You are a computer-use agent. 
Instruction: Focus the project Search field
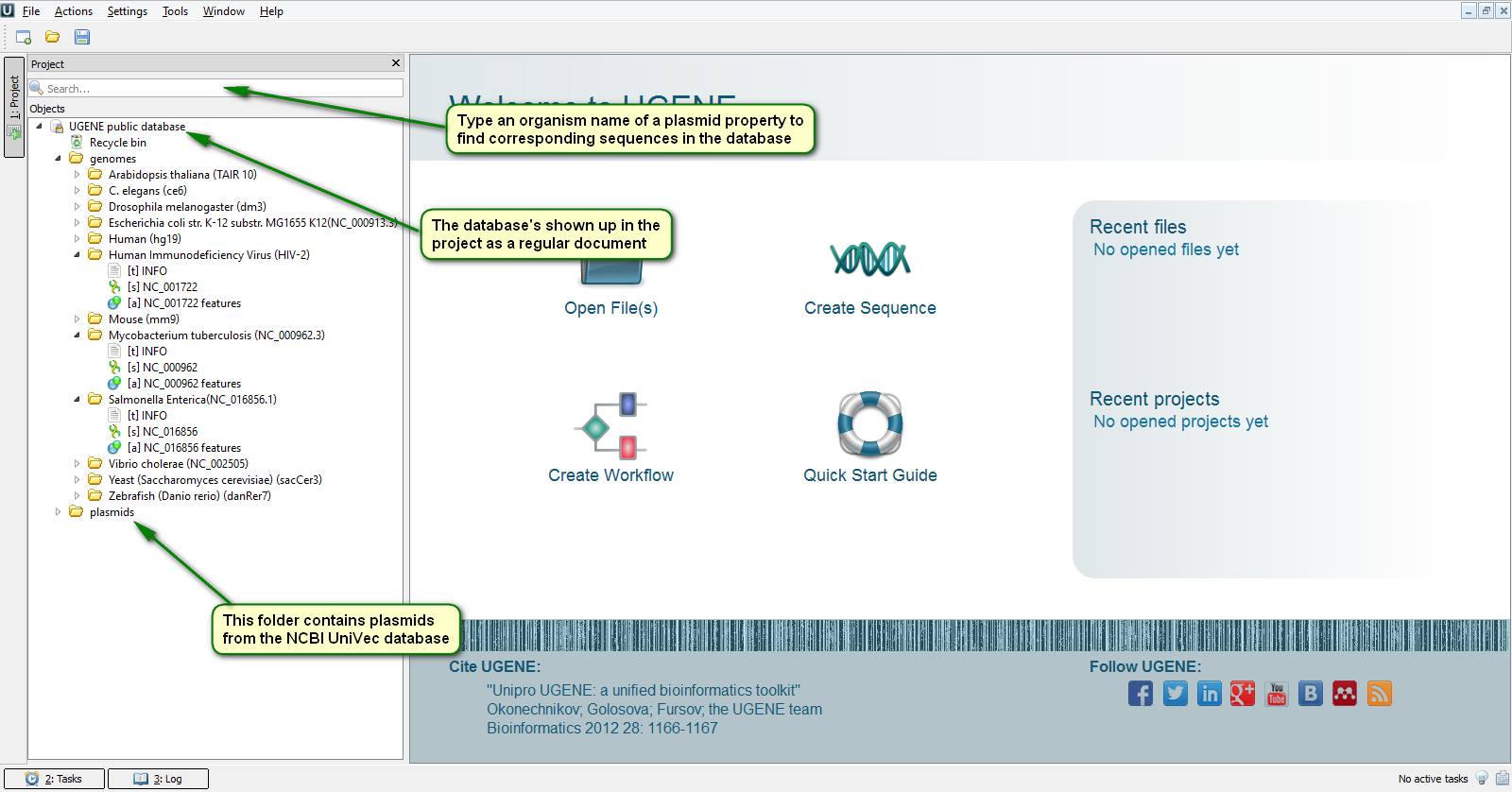pos(215,88)
